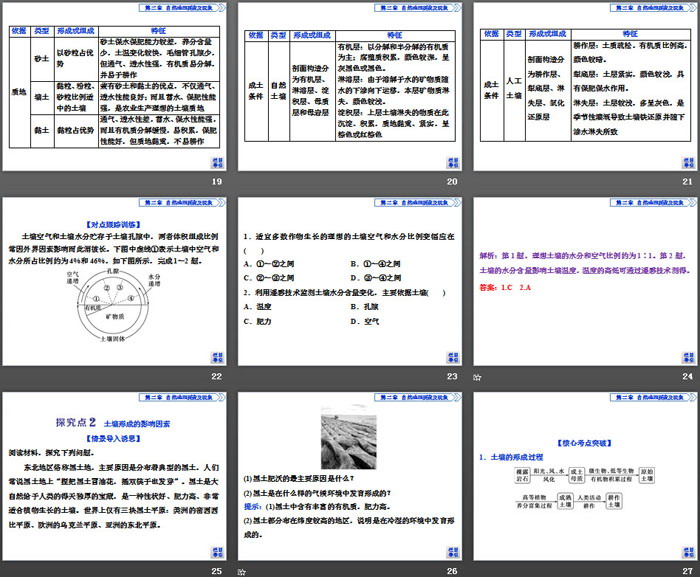This screenshot has width=700, height=577.
Task: Click the animation star icon under slide 24
Action: pos(477,375)
